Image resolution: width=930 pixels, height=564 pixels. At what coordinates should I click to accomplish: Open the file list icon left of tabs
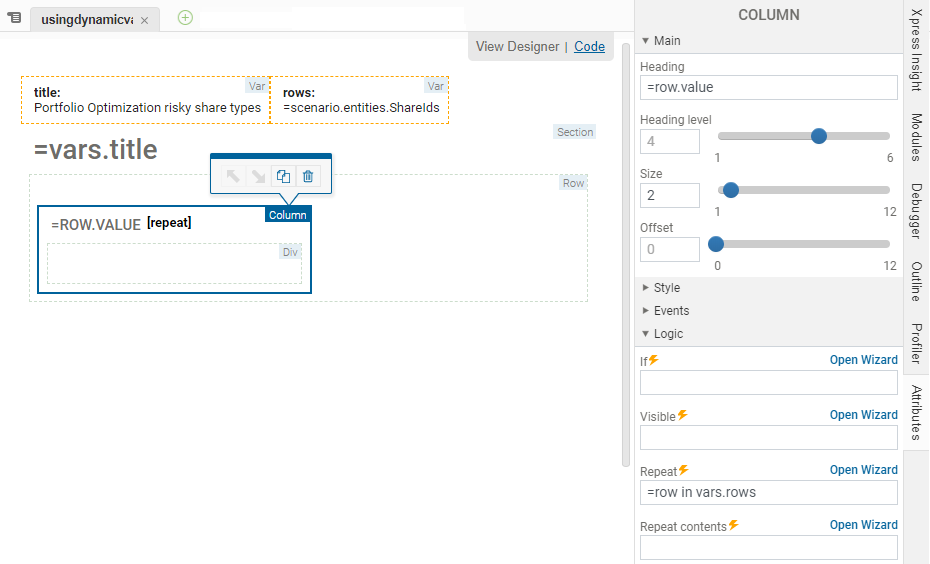(x=14, y=18)
